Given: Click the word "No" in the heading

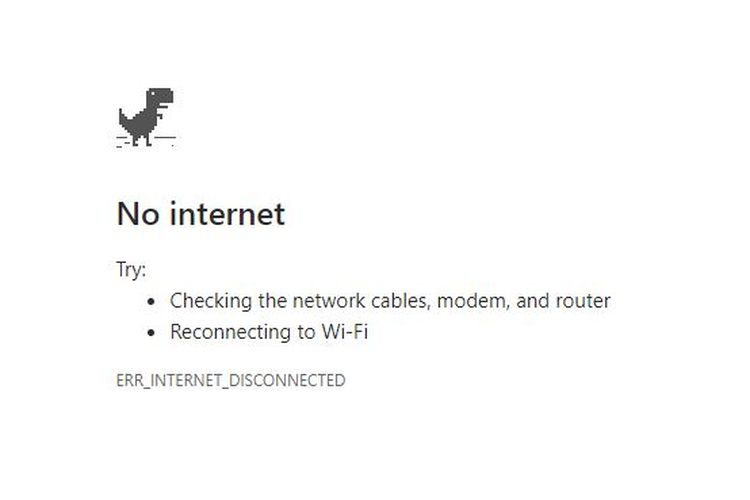Looking at the screenshot, I should [x=138, y=213].
